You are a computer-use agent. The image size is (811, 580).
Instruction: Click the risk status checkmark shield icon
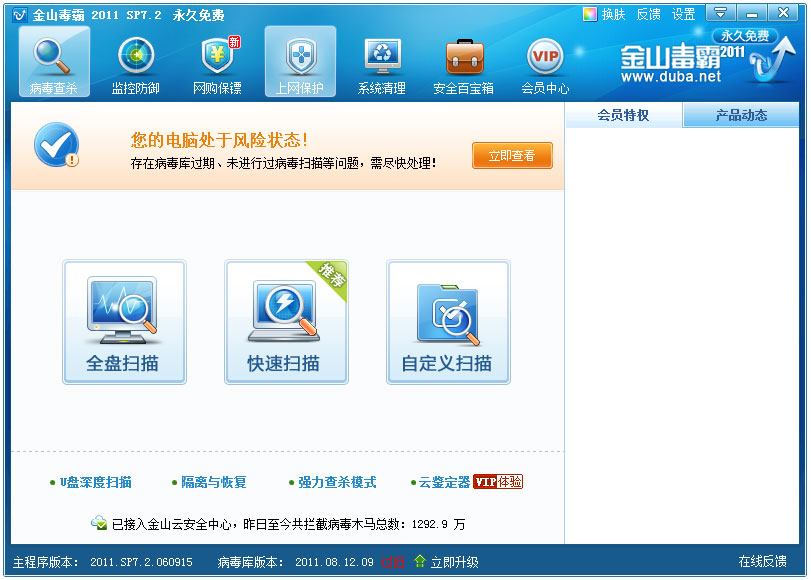pos(56,145)
